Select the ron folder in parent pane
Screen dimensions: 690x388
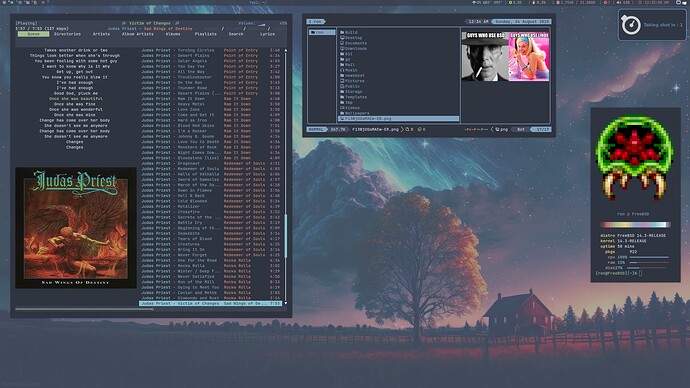point(322,32)
